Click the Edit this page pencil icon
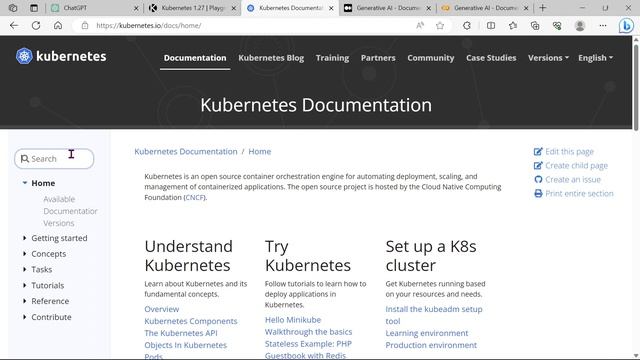 538,151
